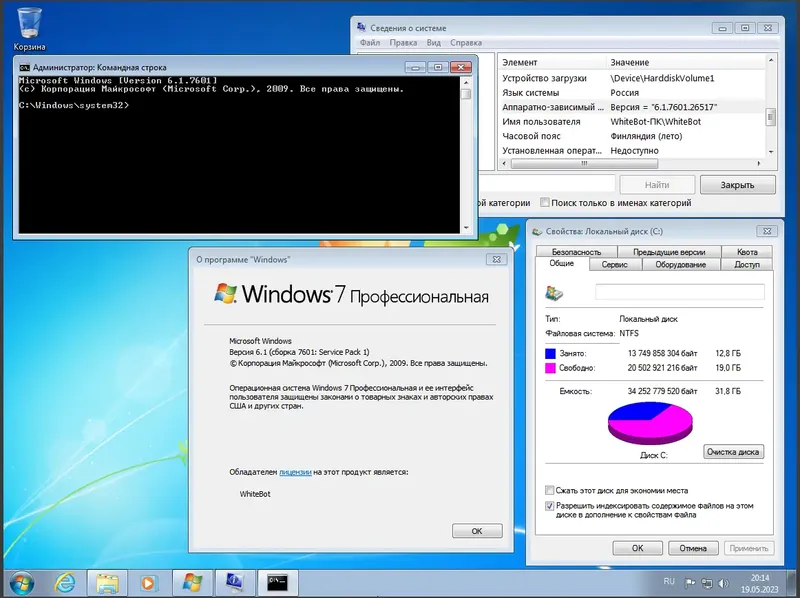Viewport: 800px width, 598px height.
Task: Switch to System Information taskbar button
Action: point(235,583)
